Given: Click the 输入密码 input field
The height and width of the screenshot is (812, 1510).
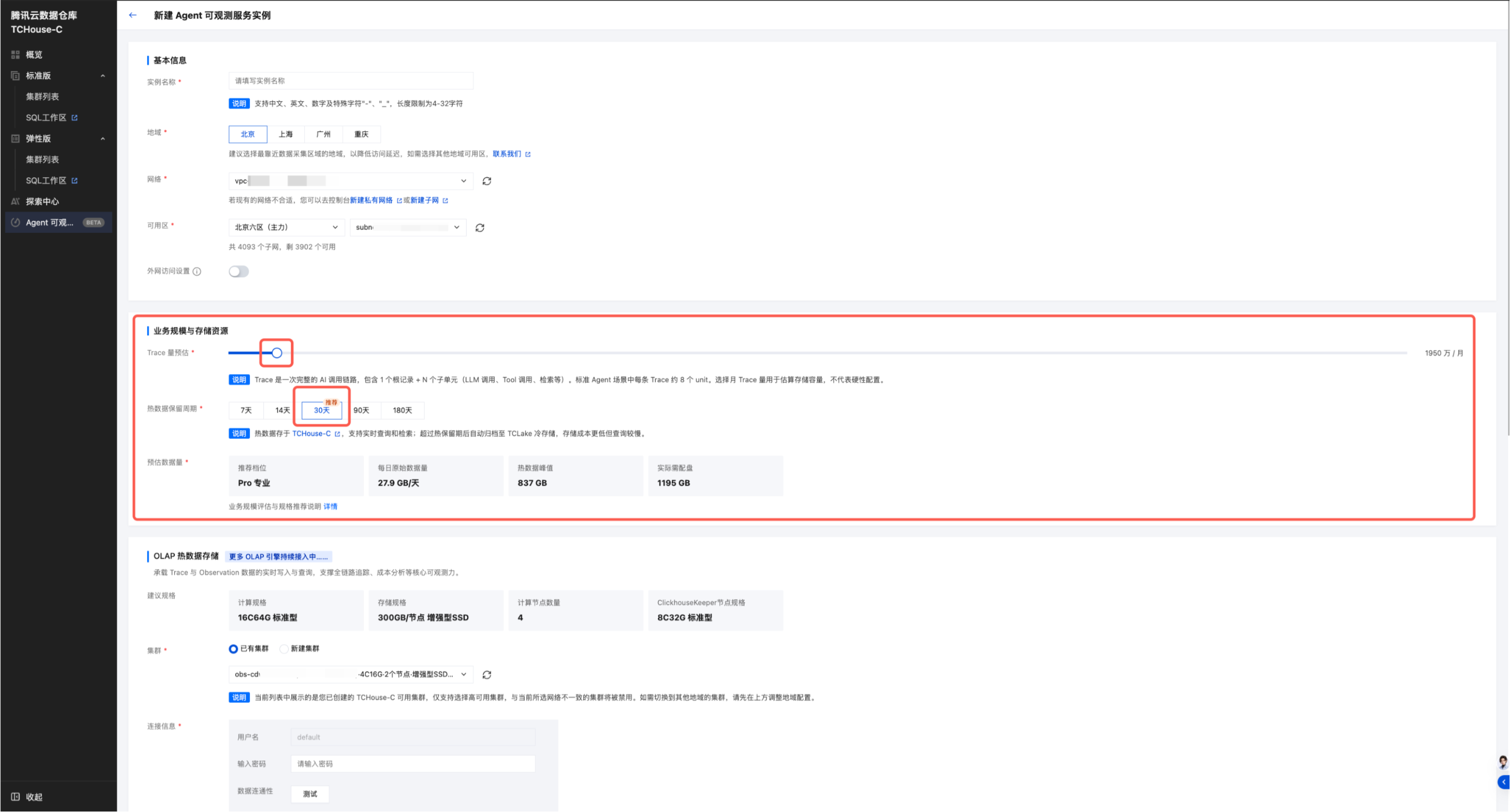Looking at the screenshot, I should click(413, 764).
